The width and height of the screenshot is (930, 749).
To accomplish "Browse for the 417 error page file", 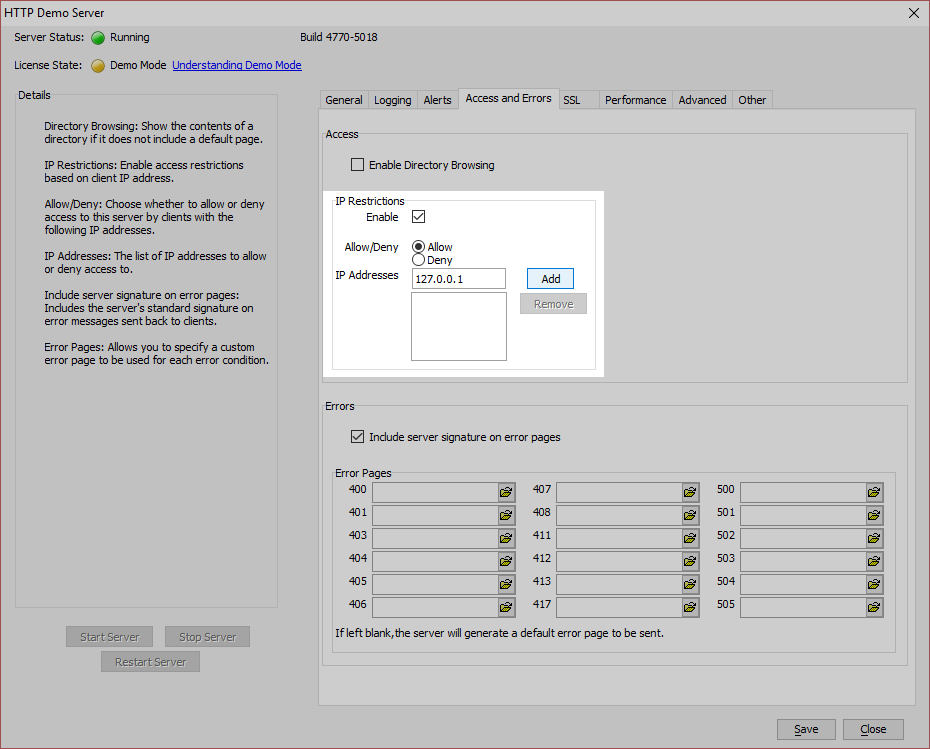I will point(690,607).
